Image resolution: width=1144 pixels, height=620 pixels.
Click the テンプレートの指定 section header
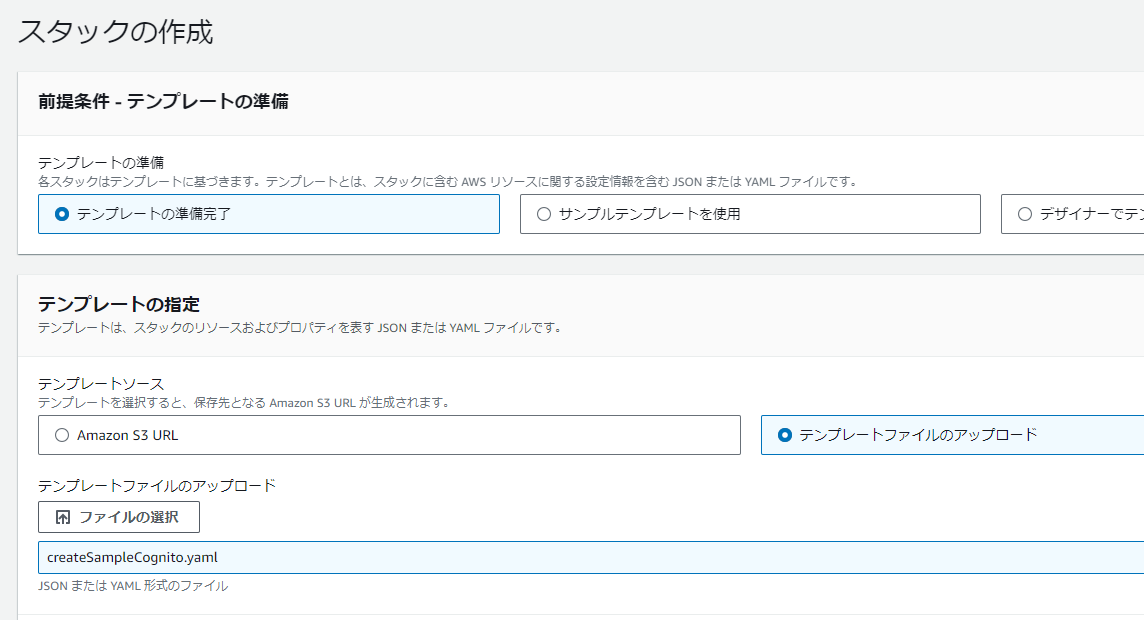tap(119, 304)
